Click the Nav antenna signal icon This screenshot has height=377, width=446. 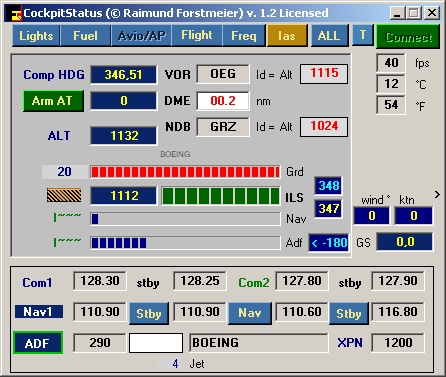(x=67, y=217)
